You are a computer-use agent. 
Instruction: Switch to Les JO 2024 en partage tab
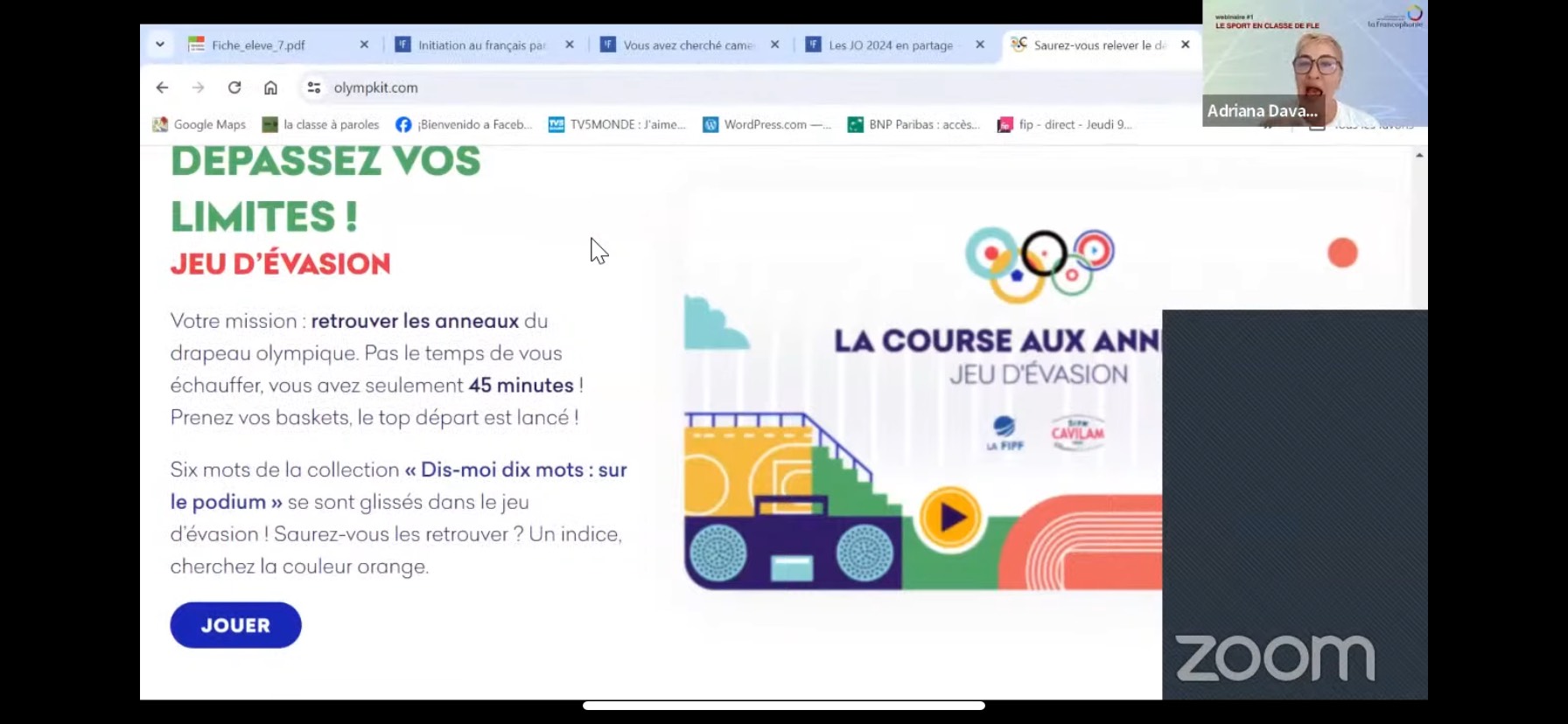[x=889, y=45]
